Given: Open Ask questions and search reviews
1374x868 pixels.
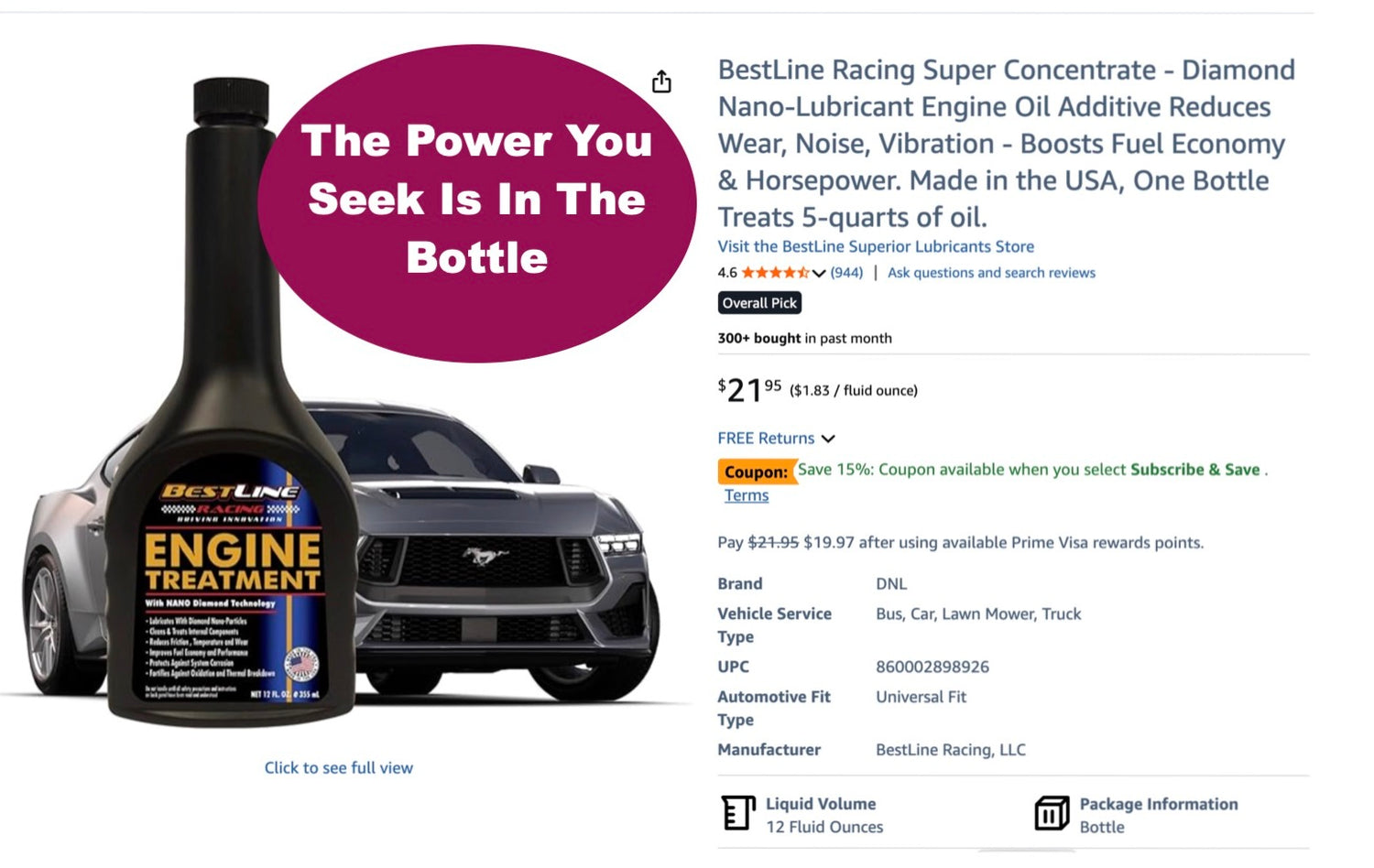Looking at the screenshot, I should tap(991, 273).
